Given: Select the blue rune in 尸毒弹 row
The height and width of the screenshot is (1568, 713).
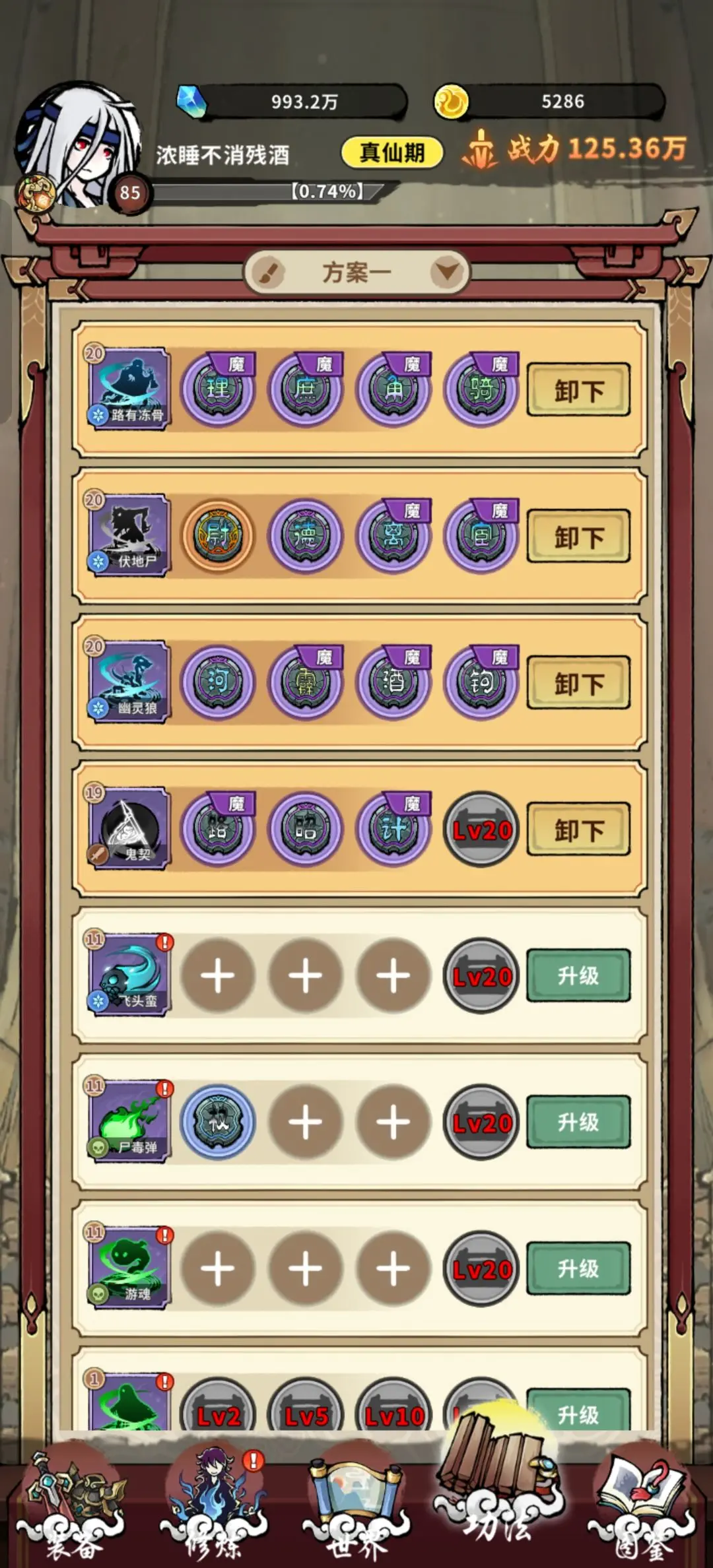Looking at the screenshot, I should coord(218,1122).
